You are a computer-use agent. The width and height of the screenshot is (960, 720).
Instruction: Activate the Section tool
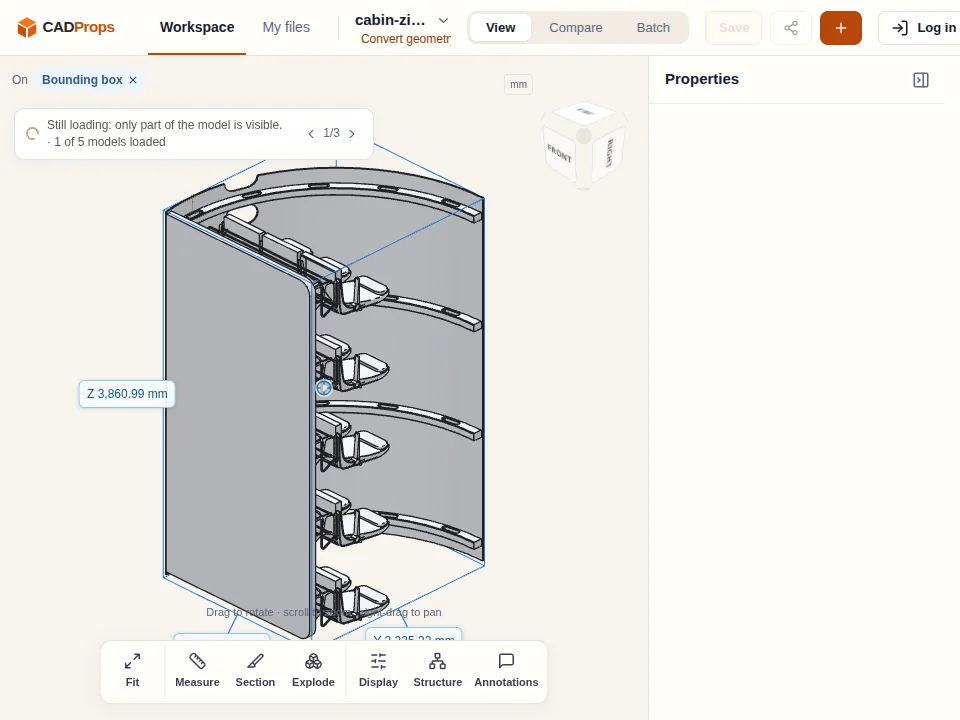(255, 670)
